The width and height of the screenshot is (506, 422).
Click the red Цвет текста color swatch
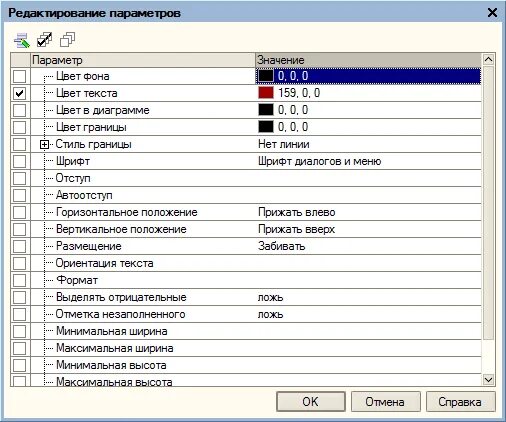[x=266, y=93]
